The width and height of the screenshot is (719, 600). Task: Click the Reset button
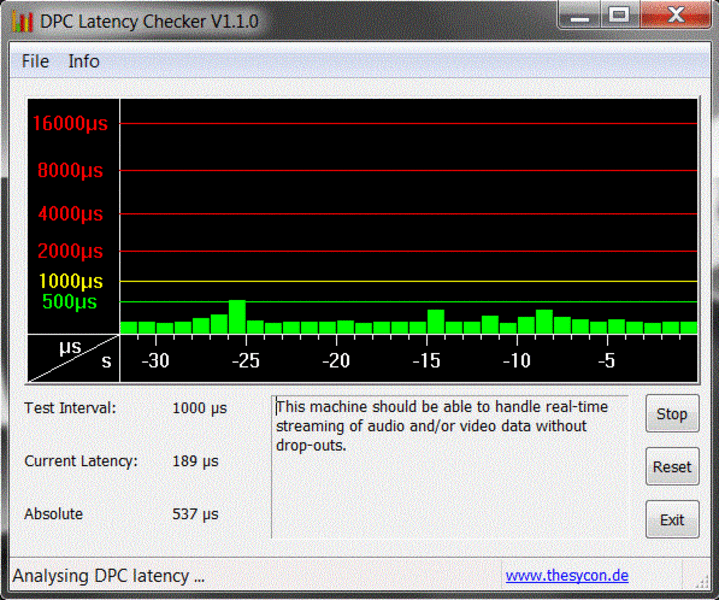(x=672, y=467)
